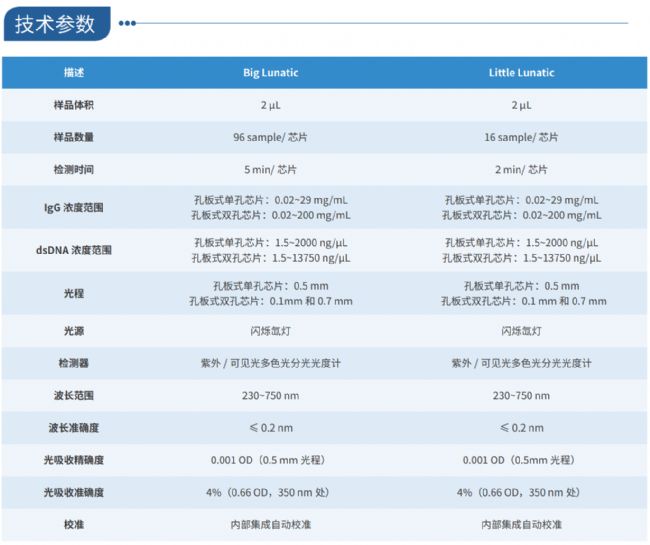Click Little Lunatic 1.5~2000 ng/μL line
This screenshot has width=650, height=545.
click(x=521, y=243)
